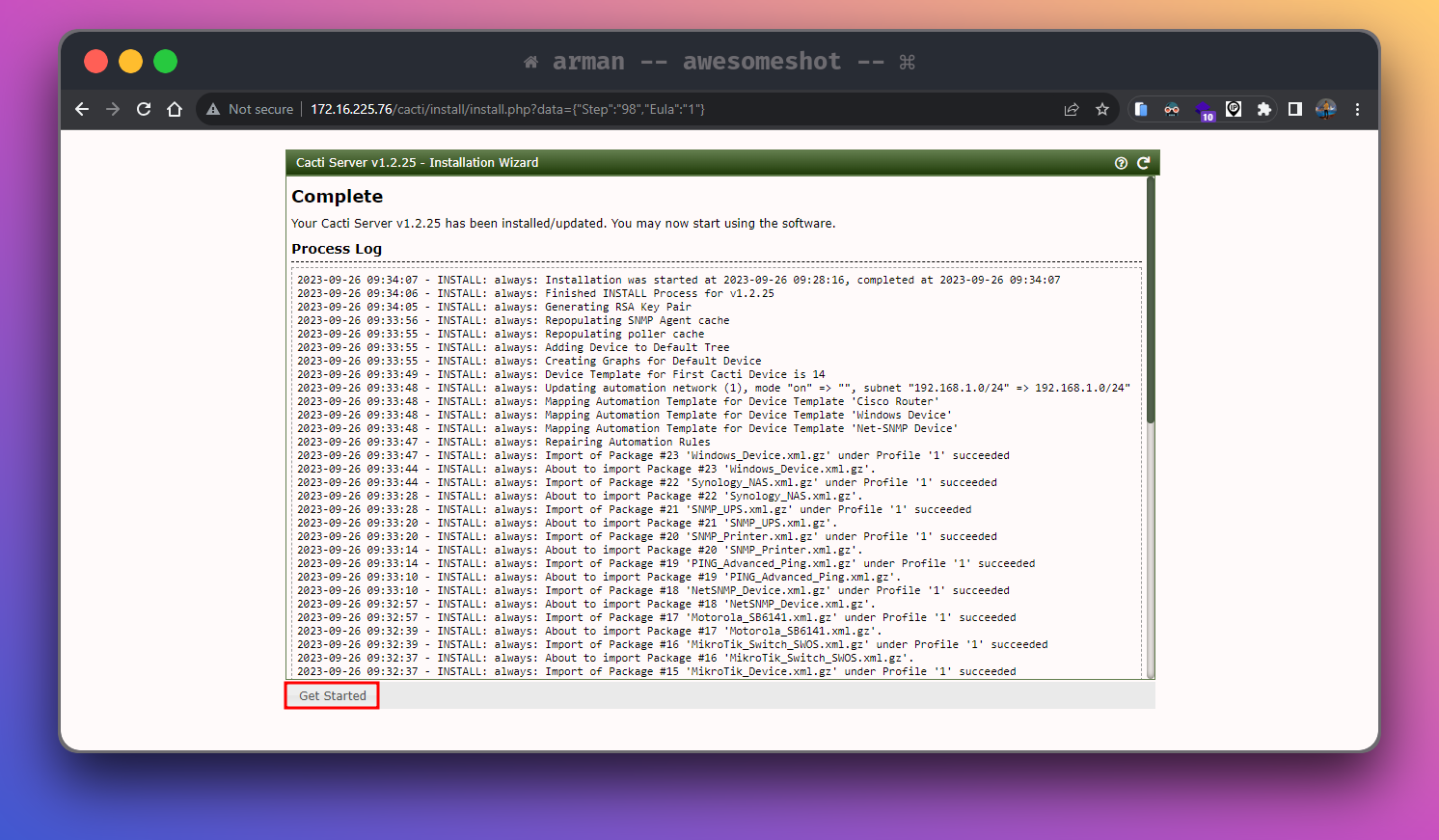Open the IP location pin extension

tap(1234, 109)
